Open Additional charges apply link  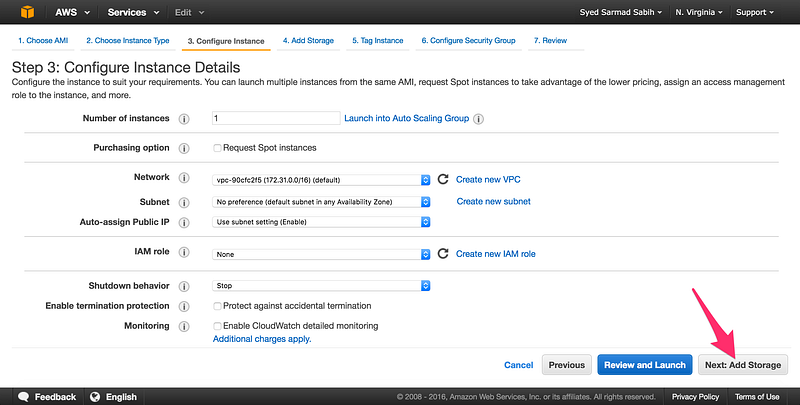click(262, 339)
